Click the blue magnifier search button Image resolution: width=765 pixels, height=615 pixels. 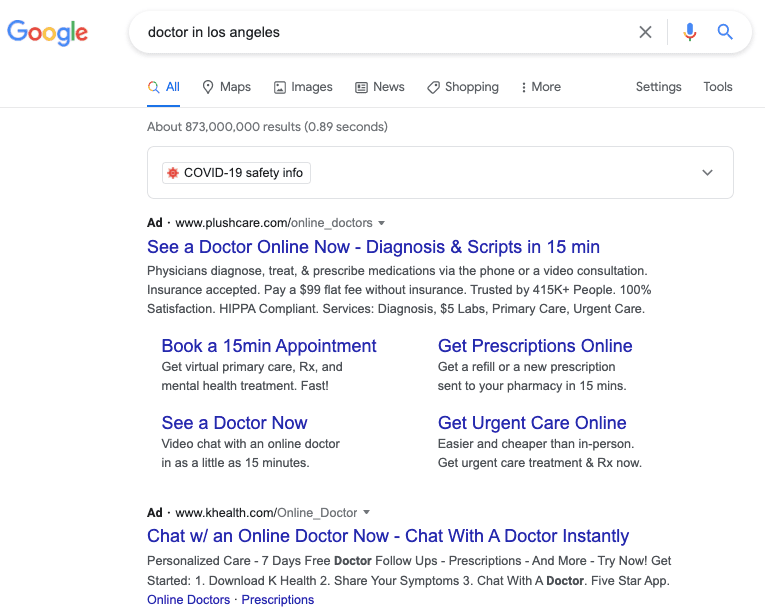726,32
